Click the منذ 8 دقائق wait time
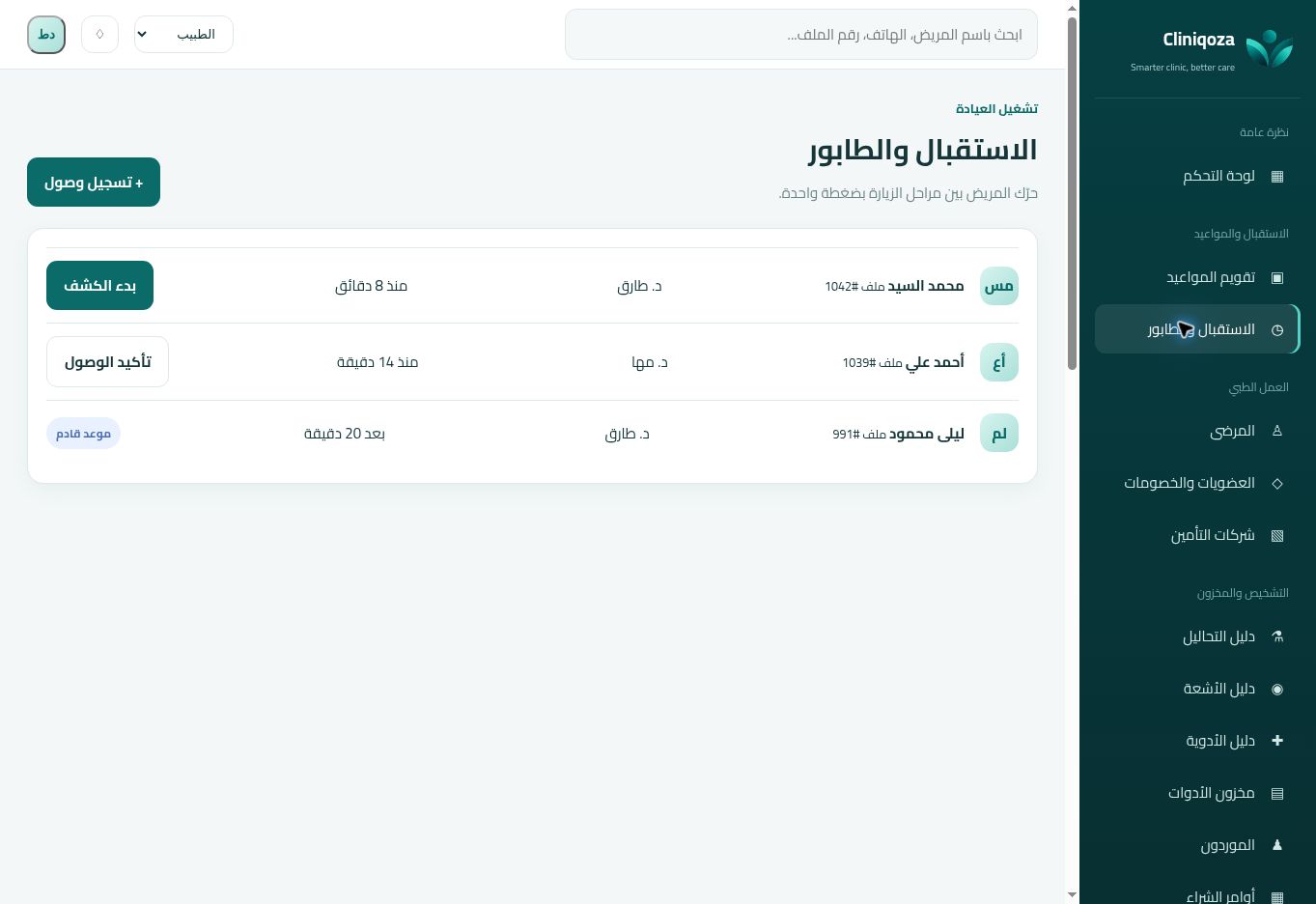The height and width of the screenshot is (904, 1316). pyautogui.click(x=371, y=286)
